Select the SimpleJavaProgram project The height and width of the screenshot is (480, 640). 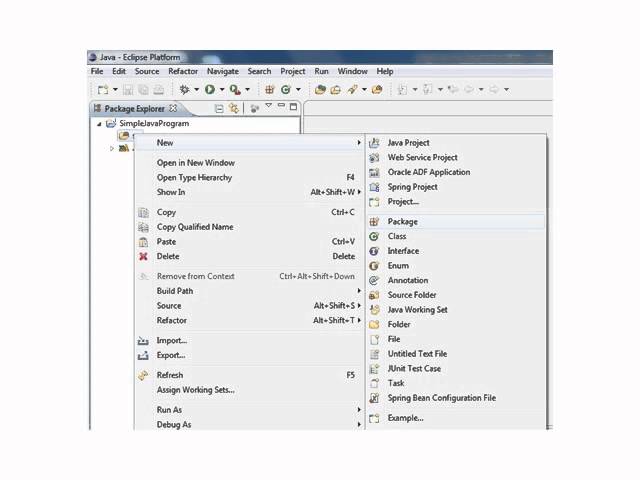click(x=154, y=123)
